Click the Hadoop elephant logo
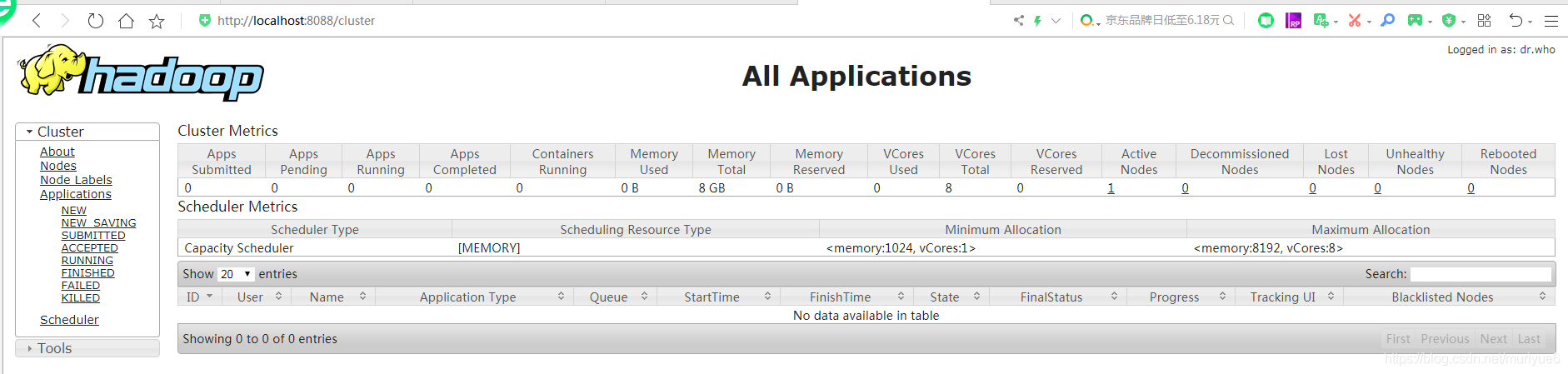 [x=140, y=73]
